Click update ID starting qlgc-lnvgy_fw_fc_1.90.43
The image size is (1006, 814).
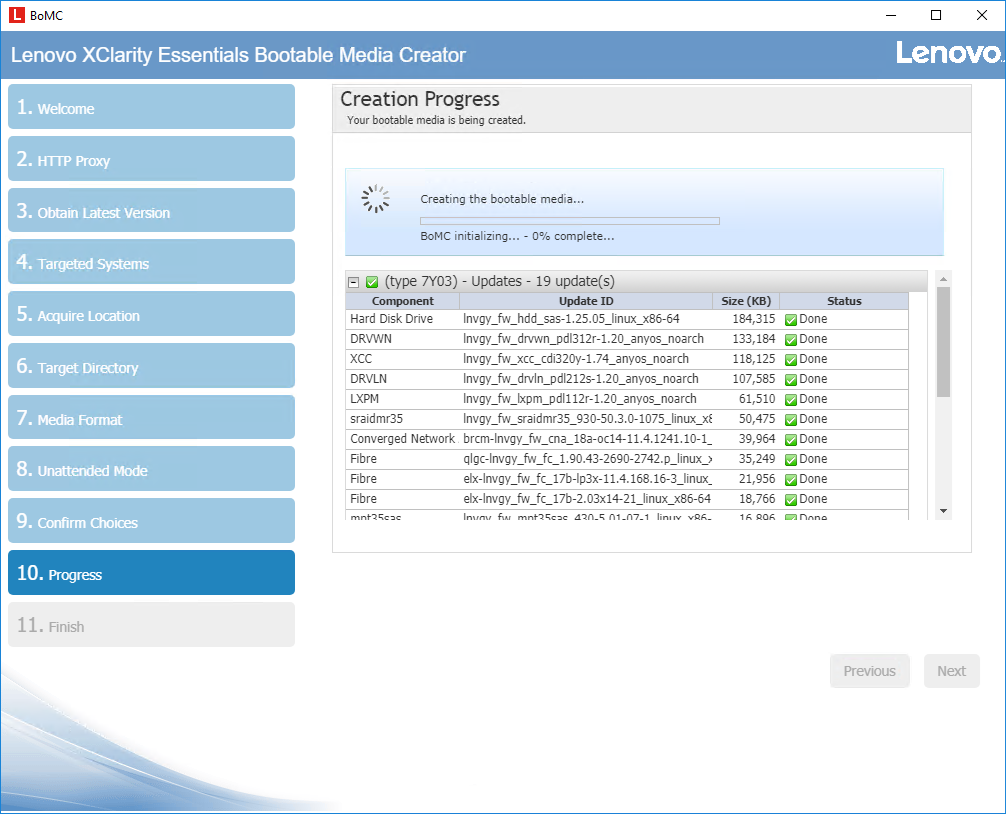[x=588, y=459]
